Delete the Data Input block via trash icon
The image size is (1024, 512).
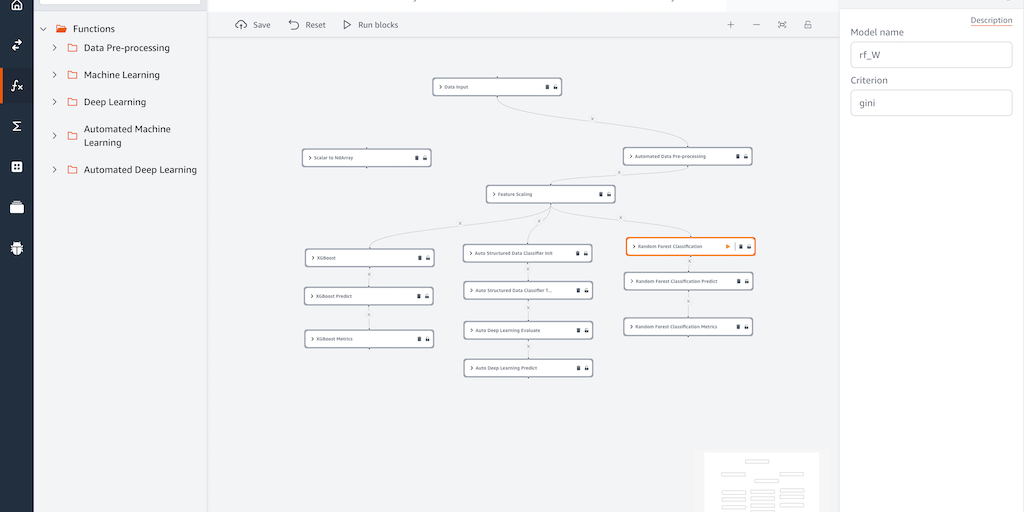(x=547, y=87)
